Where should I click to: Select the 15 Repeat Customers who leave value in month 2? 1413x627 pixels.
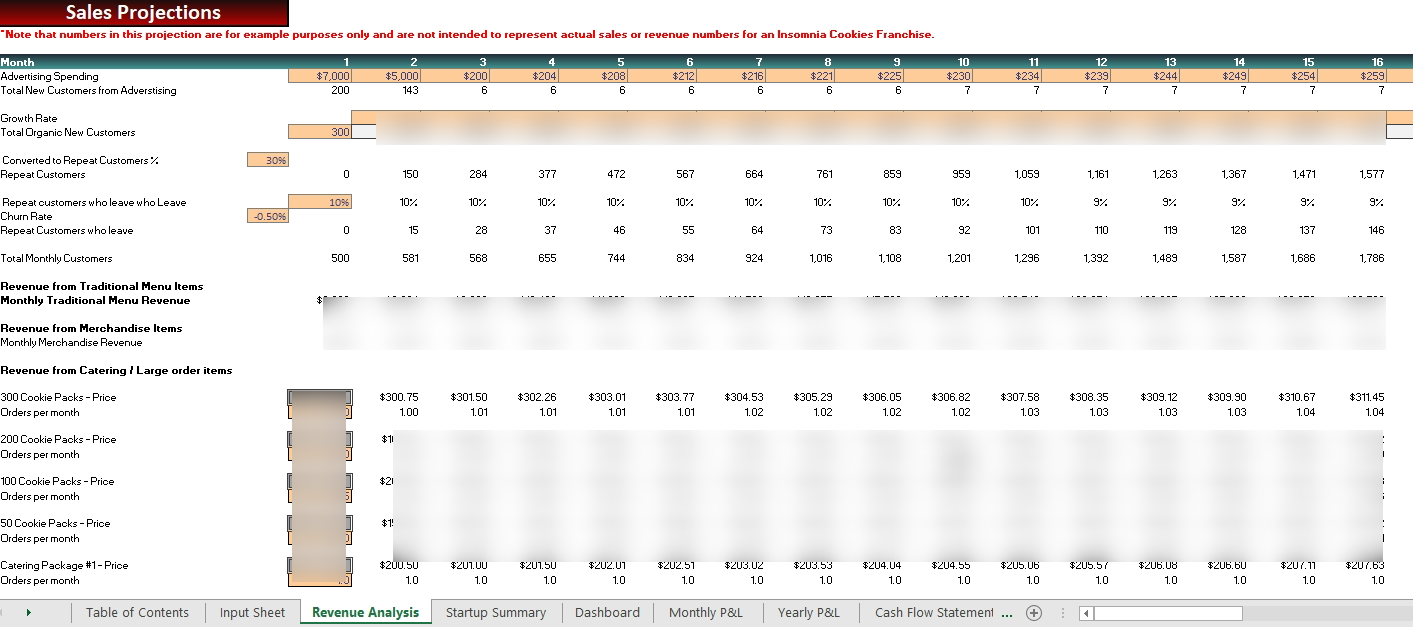(413, 230)
